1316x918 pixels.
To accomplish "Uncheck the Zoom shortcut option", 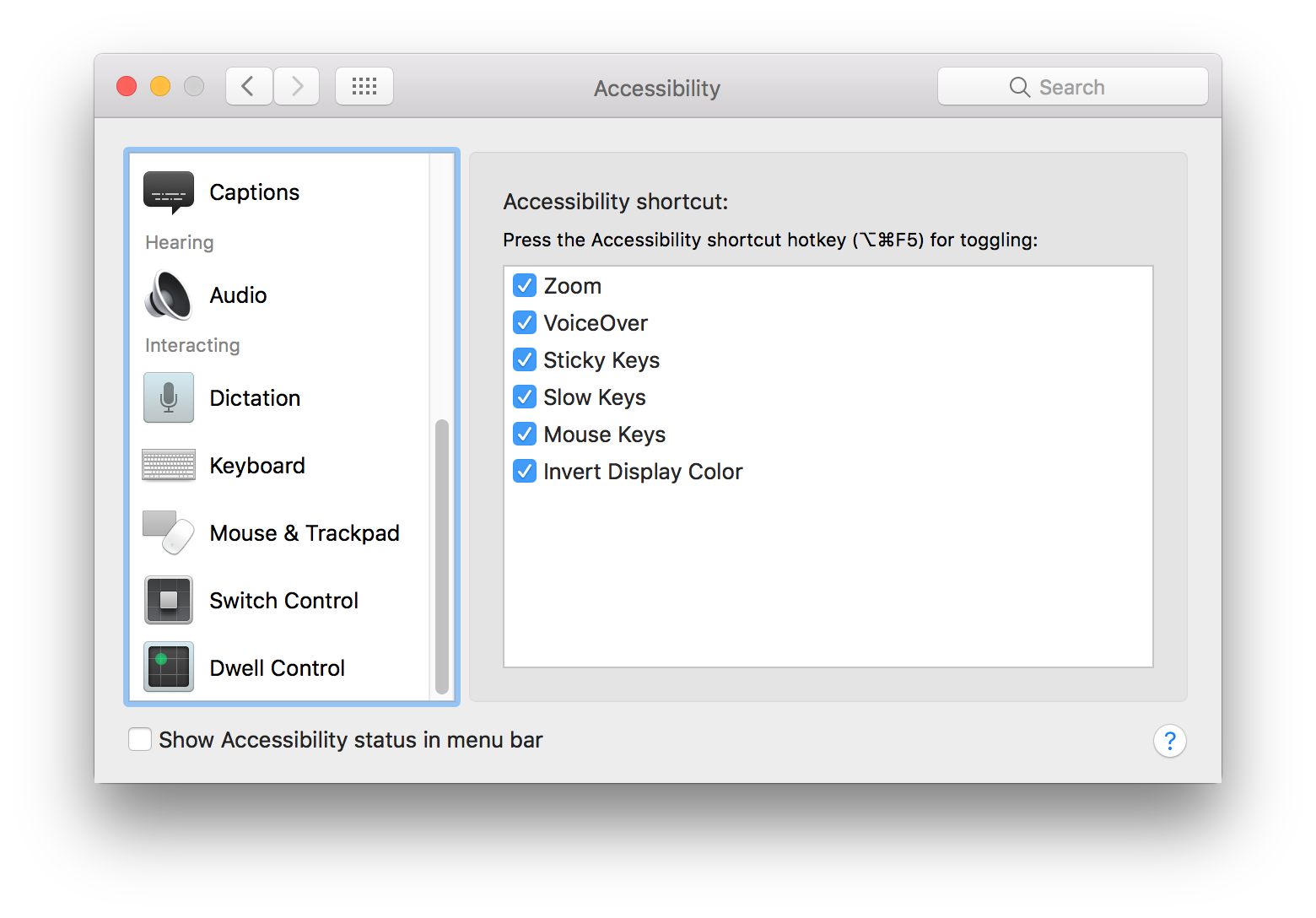I will [524, 285].
